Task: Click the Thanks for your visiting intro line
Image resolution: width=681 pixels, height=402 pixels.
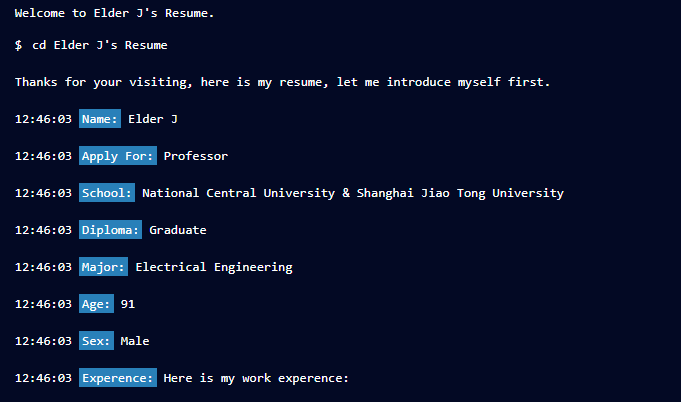Action: pos(282,82)
